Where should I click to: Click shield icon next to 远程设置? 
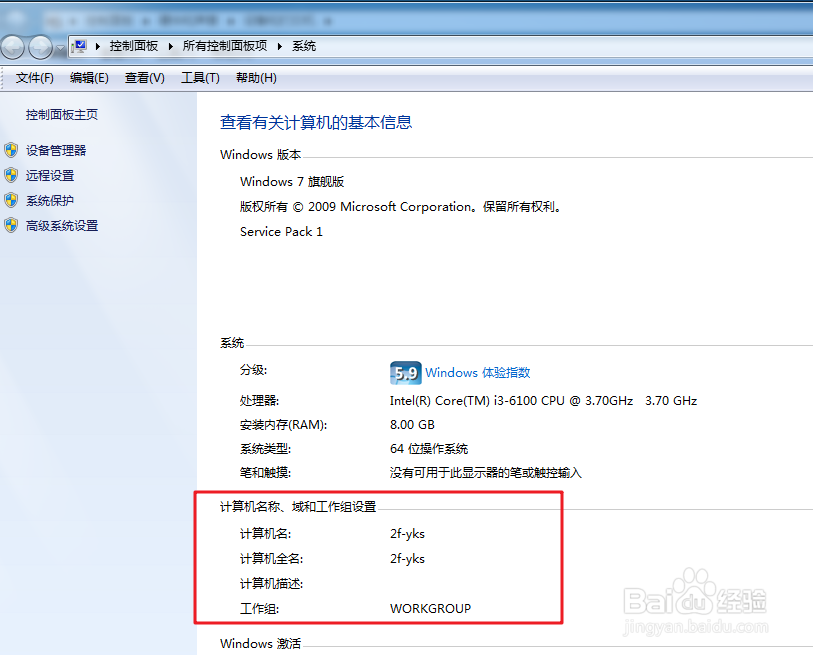11,175
